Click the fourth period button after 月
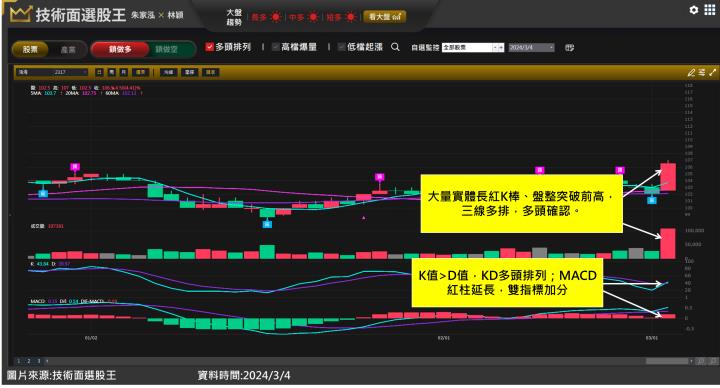Screen dimensions: 720x388 coord(141,72)
